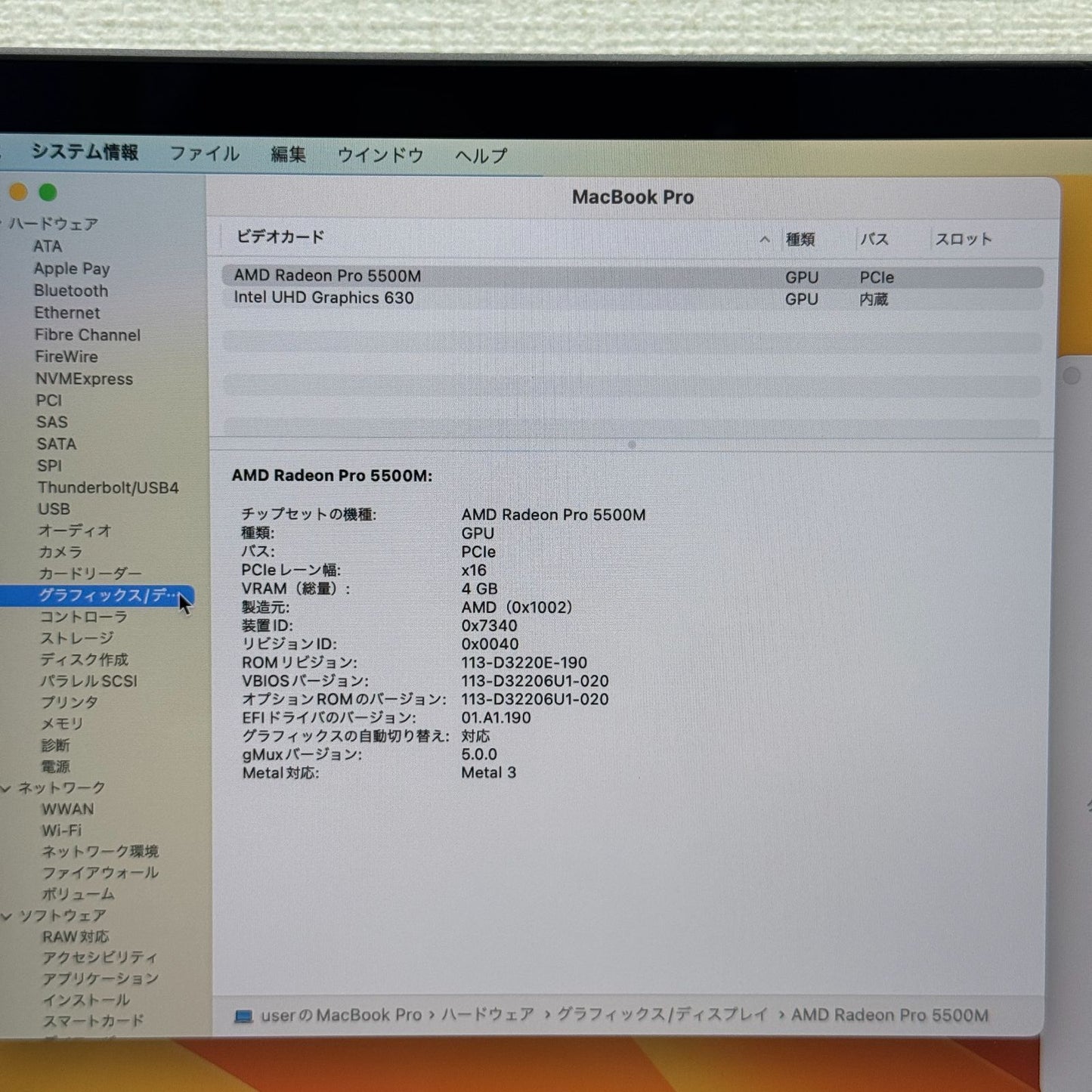Select ディスク作成 in the sidebar
The height and width of the screenshot is (1092, 1092).
click(x=84, y=660)
